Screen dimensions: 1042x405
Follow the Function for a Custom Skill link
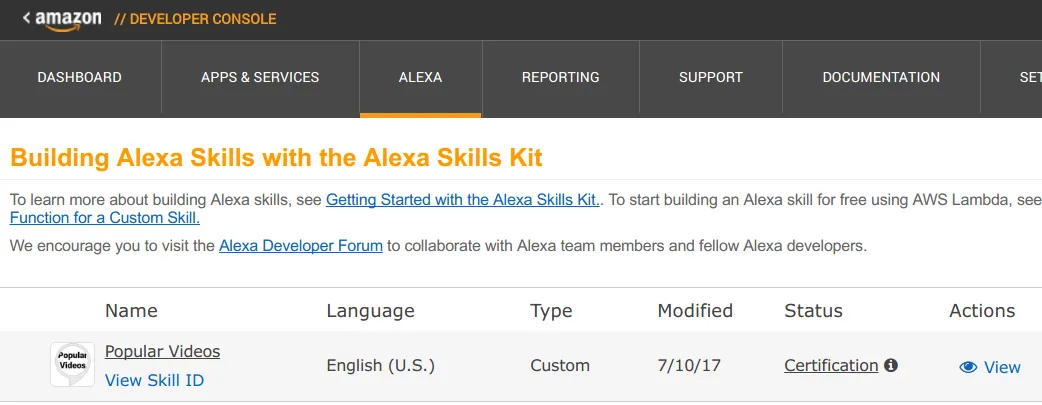(105, 218)
